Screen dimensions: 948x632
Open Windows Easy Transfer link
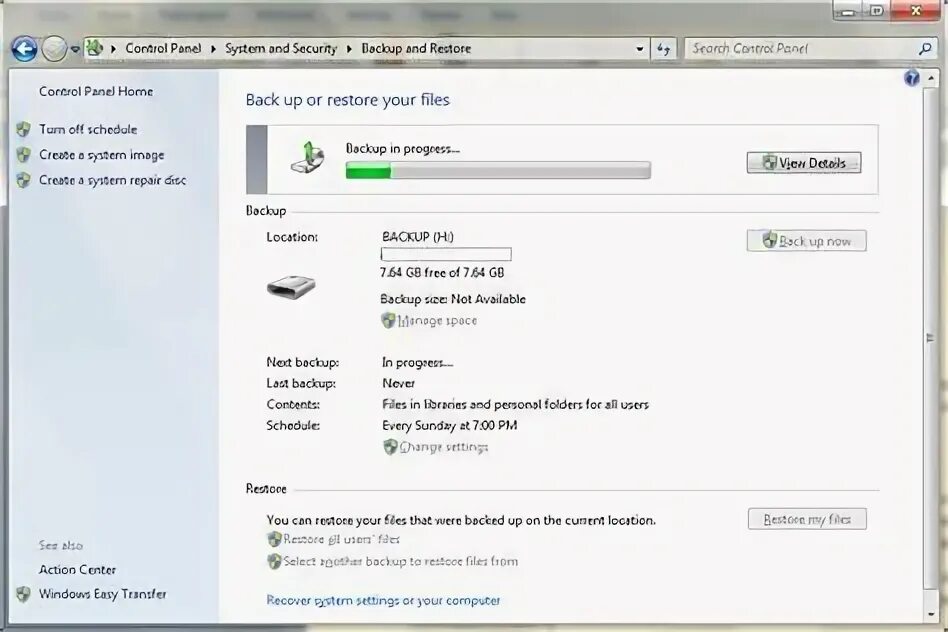click(103, 594)
